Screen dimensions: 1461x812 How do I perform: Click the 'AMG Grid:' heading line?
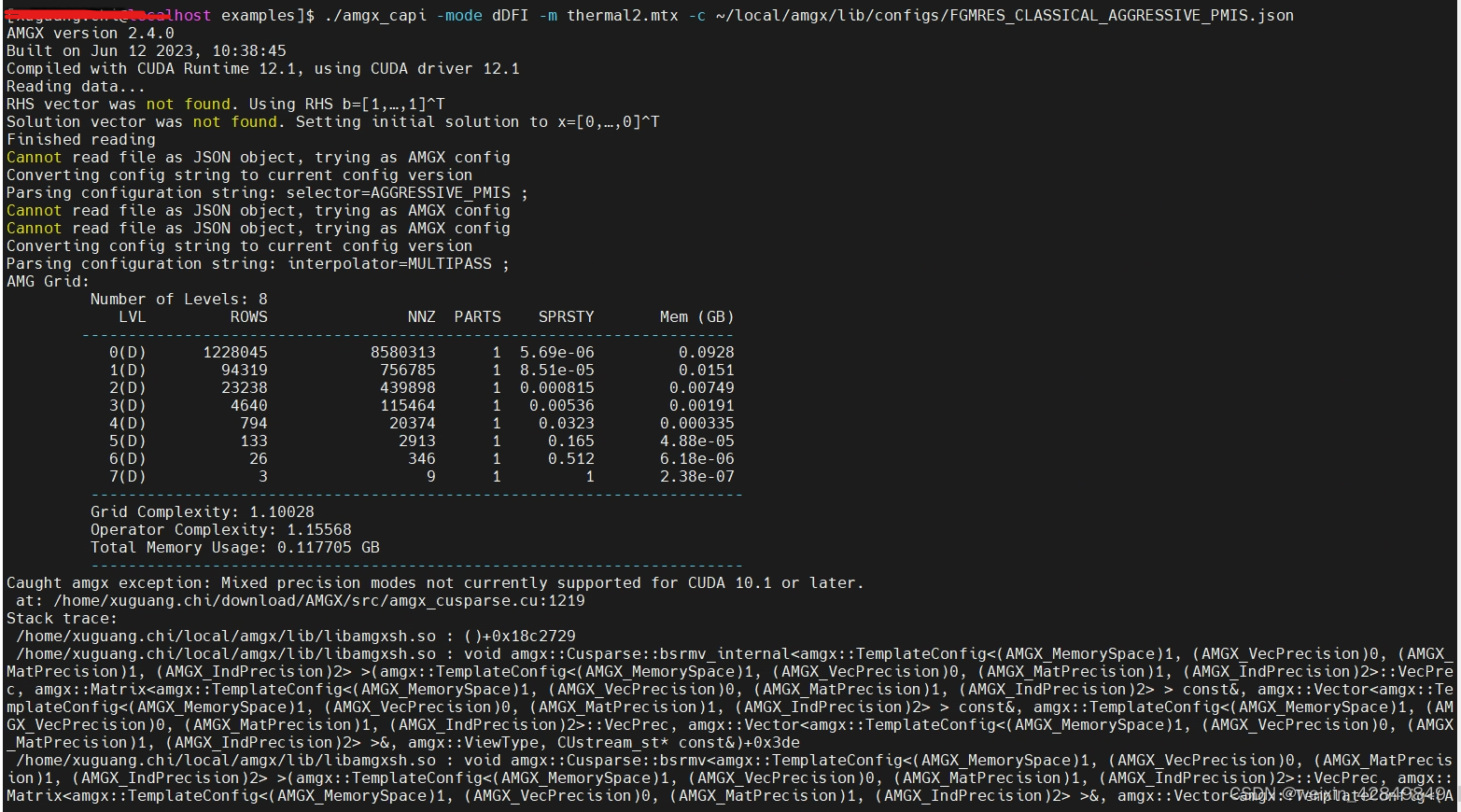[49, 282]
